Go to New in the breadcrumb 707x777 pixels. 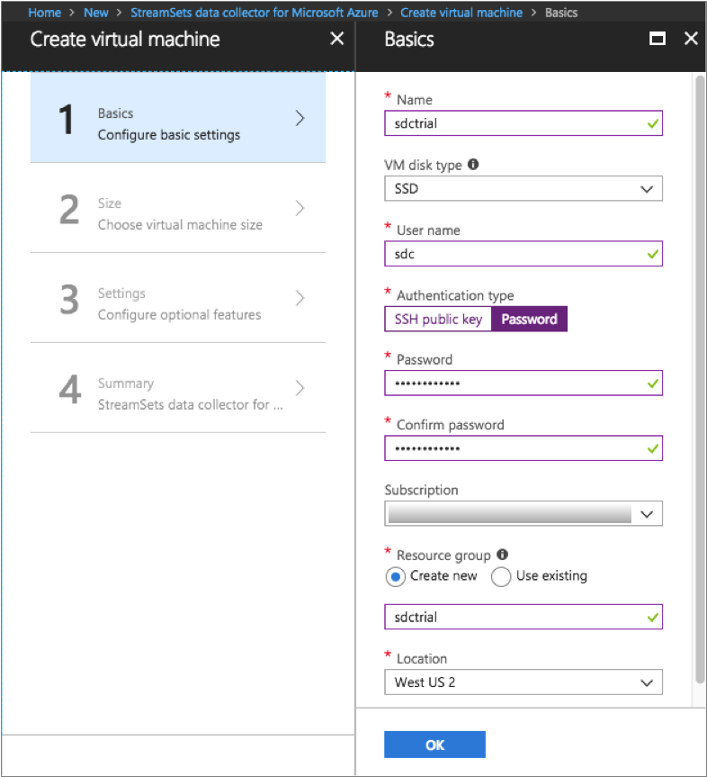[x=96, y=12]
